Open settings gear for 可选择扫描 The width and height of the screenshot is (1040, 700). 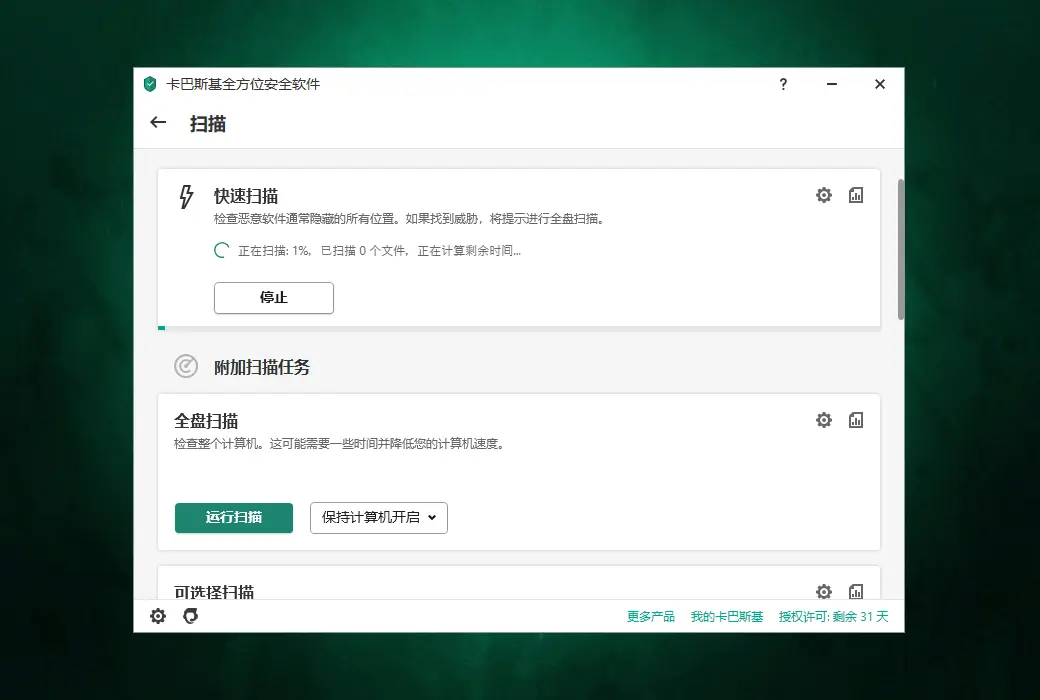point(824,591)
